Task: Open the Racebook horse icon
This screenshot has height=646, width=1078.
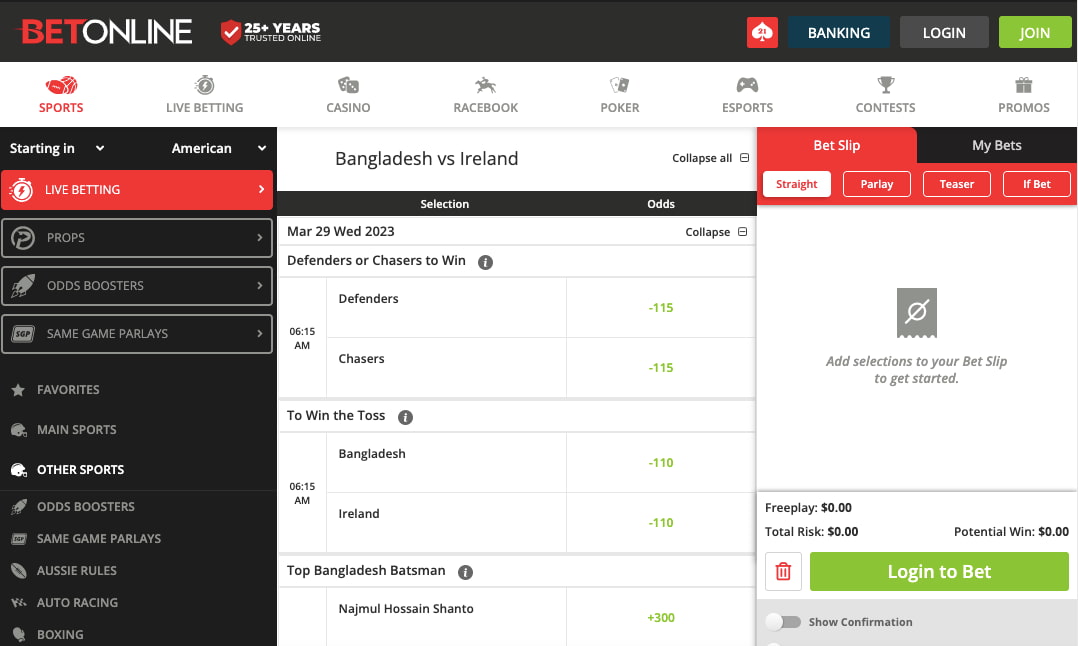Action: pos(485,85)
